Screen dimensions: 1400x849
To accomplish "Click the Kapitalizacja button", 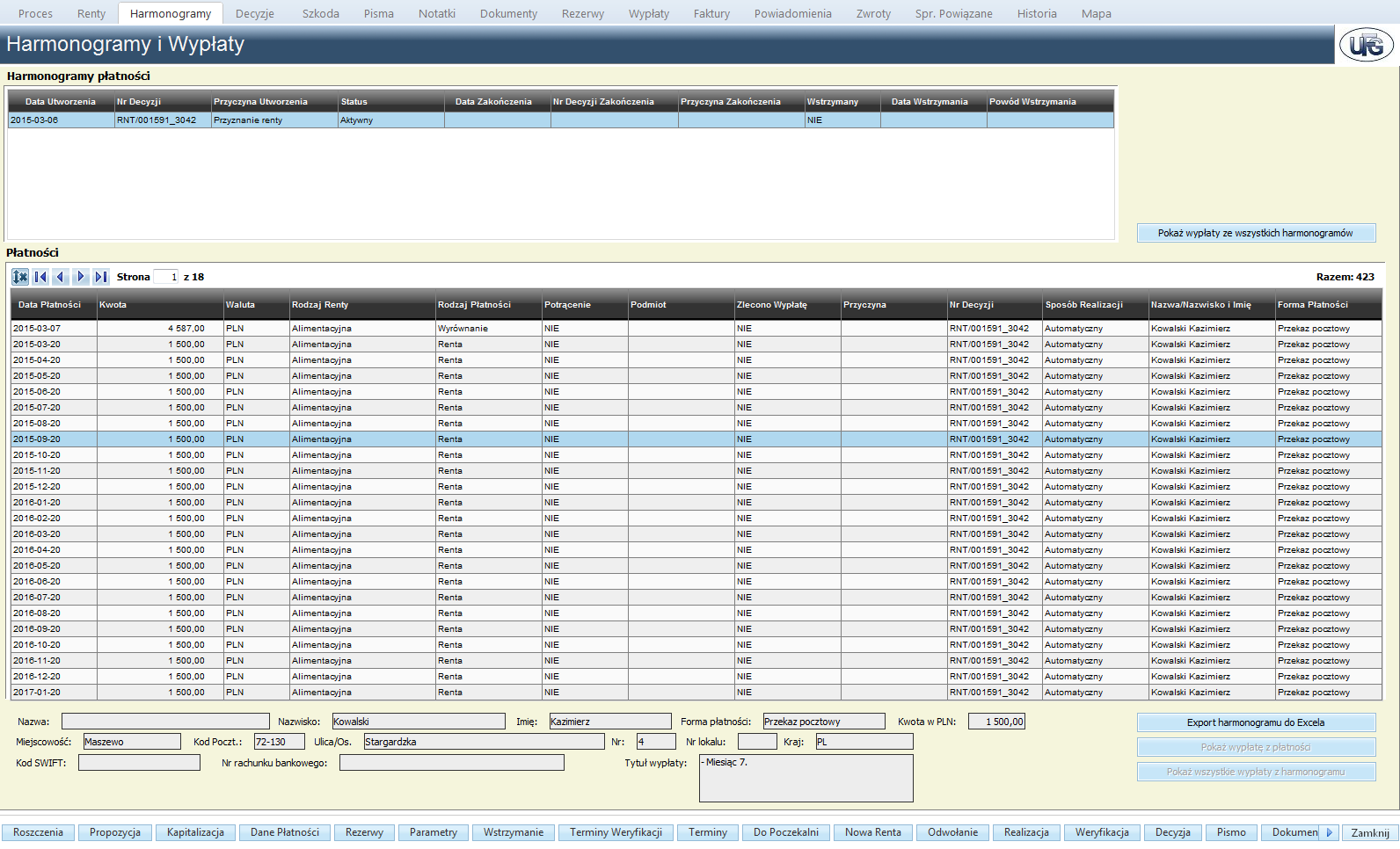I will (195, 832).
